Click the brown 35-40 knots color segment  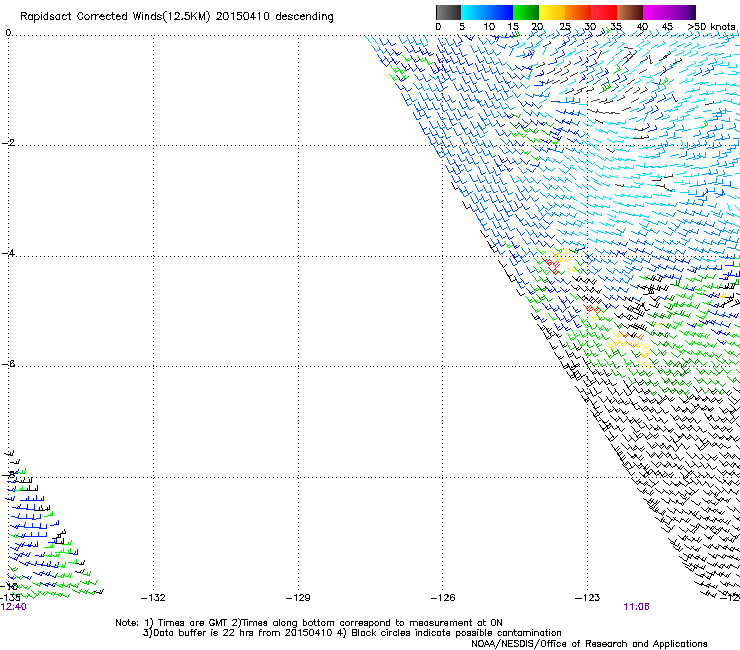coord(630,12)
